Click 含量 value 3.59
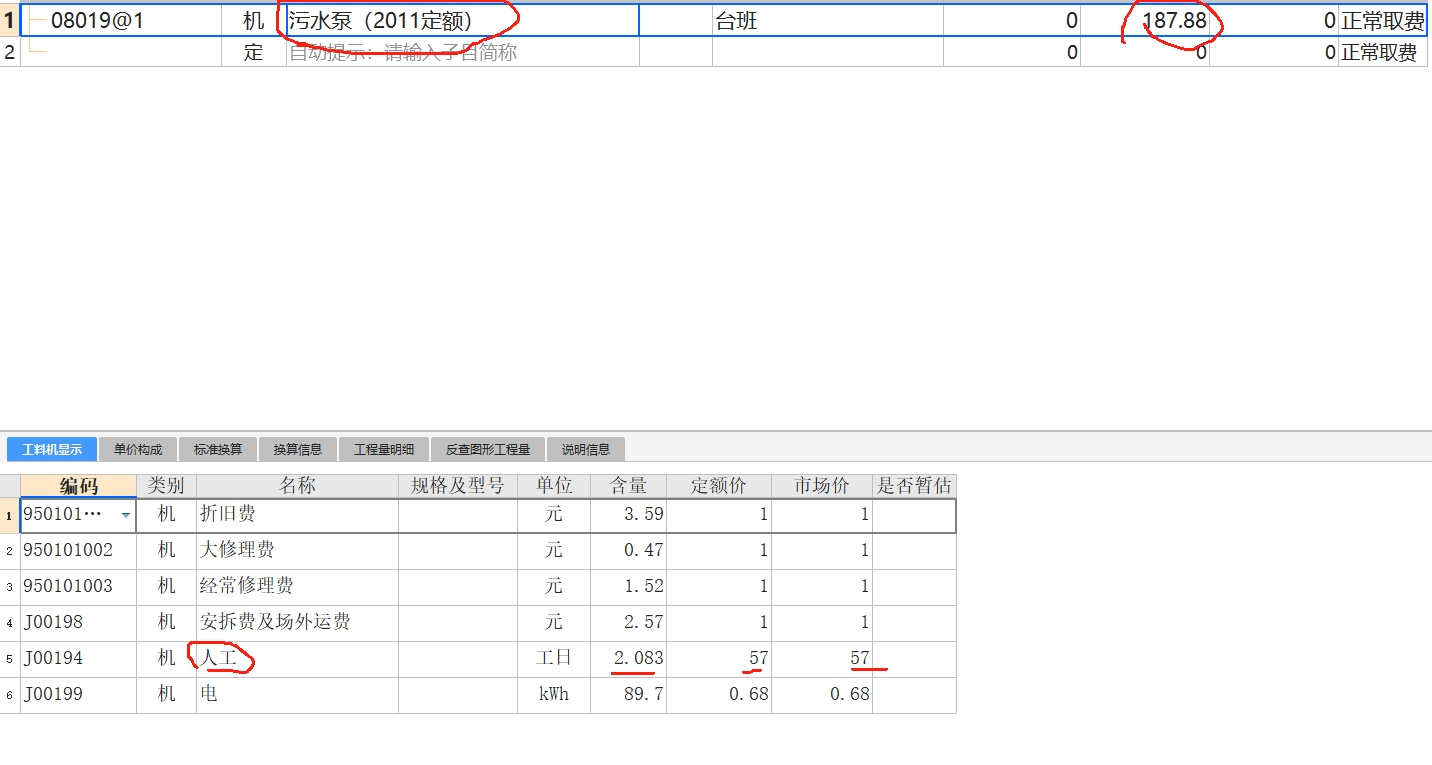 (x=628, y=515)
